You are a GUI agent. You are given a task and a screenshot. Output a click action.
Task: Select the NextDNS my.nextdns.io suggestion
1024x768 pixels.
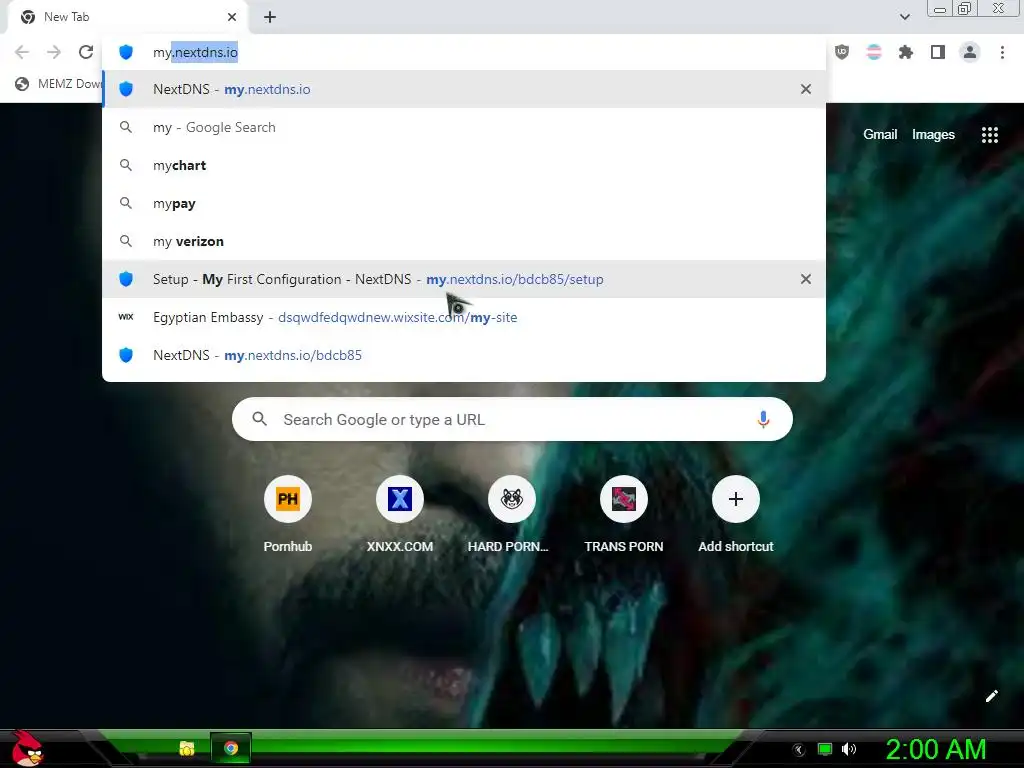464,89
